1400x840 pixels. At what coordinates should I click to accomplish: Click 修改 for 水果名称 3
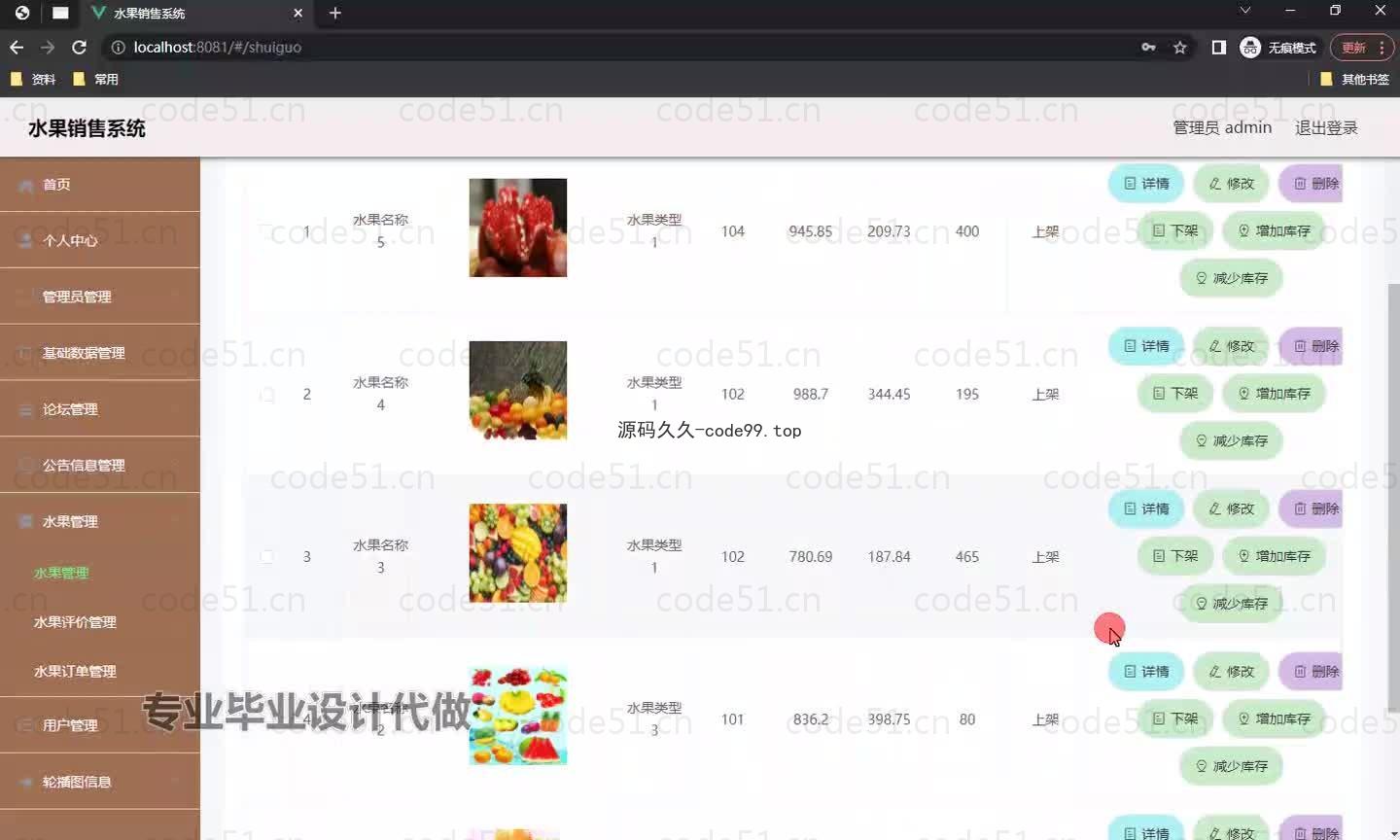click(x=1231, y=508)
